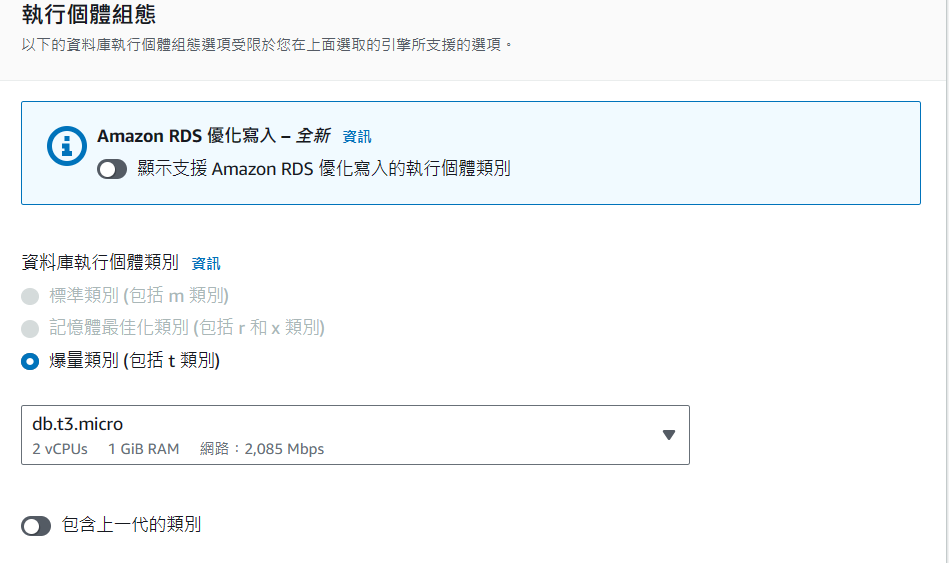The image size is (949, 563).
Task: Click the '網路：2,085 Mbps' text
Action: (x=262, y=449)
